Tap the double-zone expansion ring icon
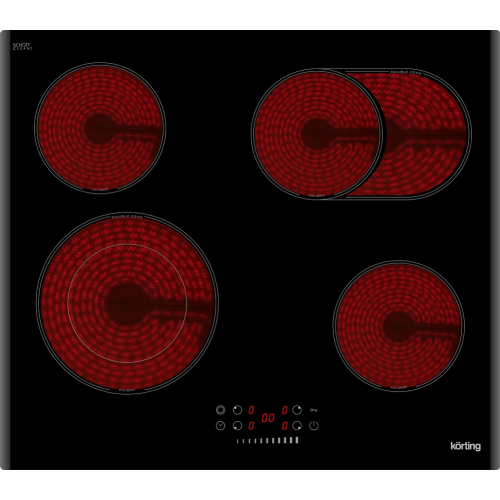Image resolution: width=500 pixels, height=500 pixels. click(x=220, y=410)
